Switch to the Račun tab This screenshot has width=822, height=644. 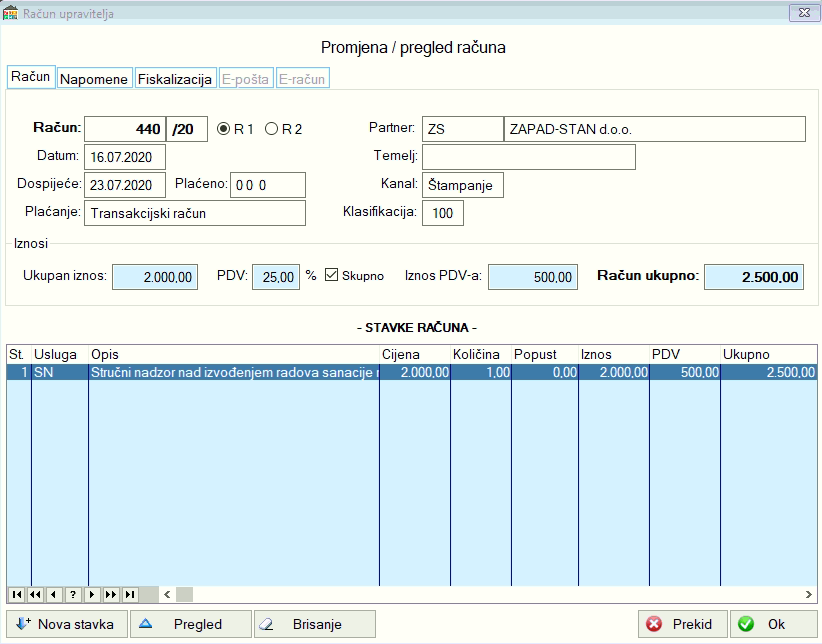(x=31, y=77)
